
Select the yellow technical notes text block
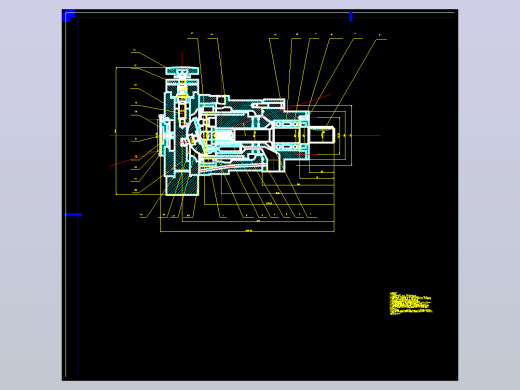tap(411, 303)
